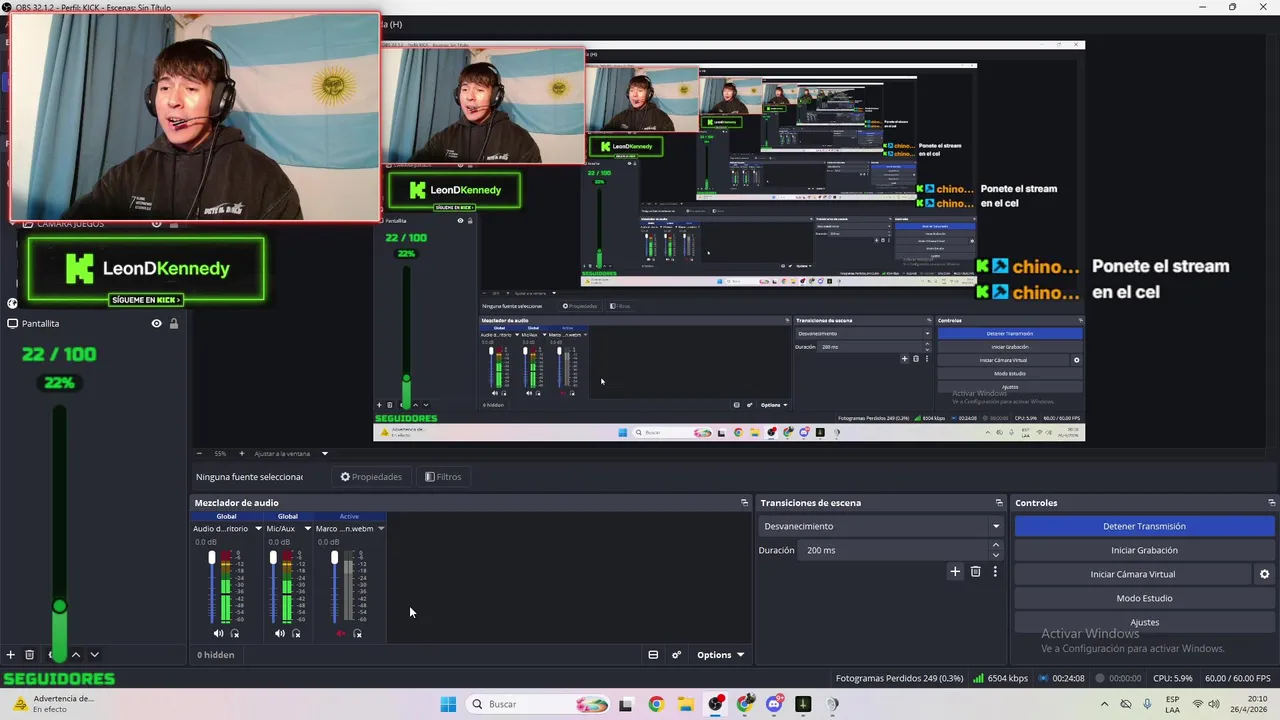
Task: Move source up in Sources list
Action: [x=75, y=655]
